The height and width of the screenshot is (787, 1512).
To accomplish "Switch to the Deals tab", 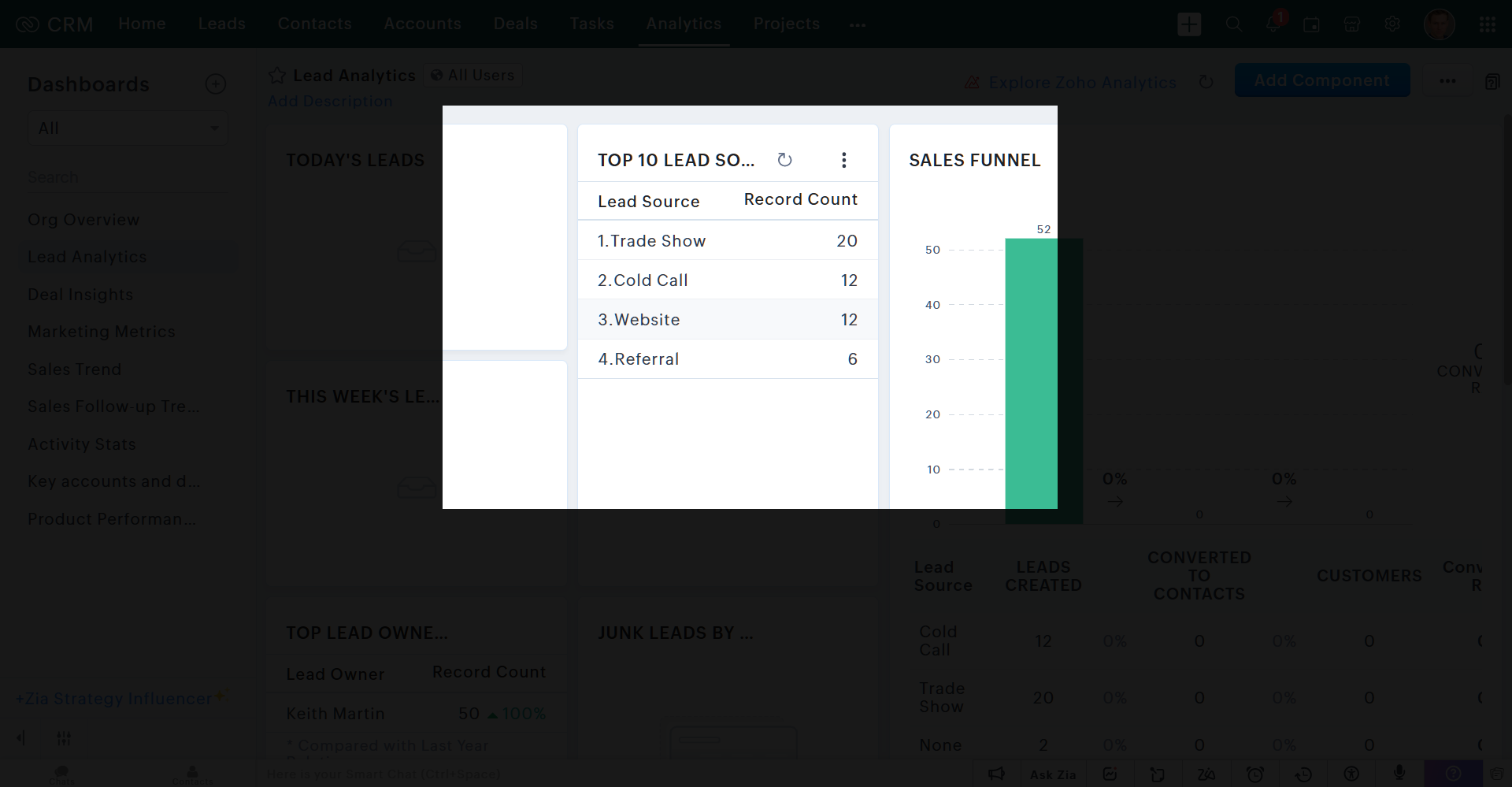I will (515, 24).
